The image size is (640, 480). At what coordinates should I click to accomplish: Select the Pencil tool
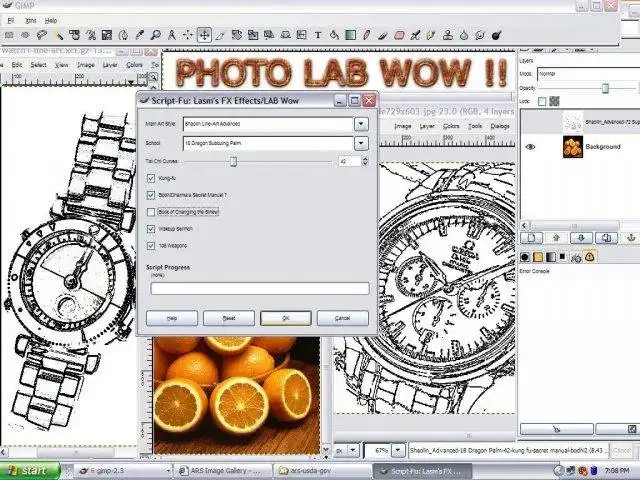[x=367, y=36]
